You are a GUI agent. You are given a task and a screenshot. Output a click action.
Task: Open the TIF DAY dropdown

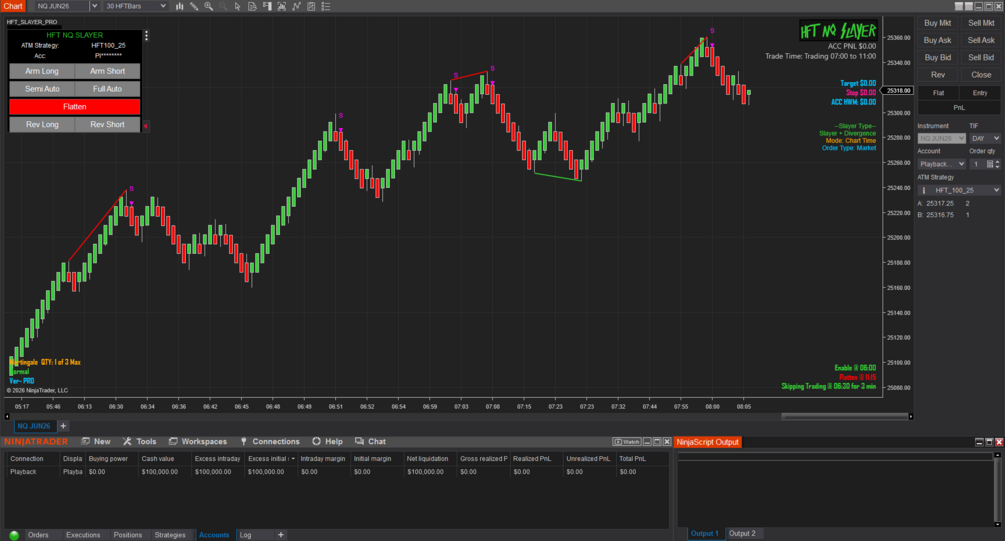[x=984, y=138]
